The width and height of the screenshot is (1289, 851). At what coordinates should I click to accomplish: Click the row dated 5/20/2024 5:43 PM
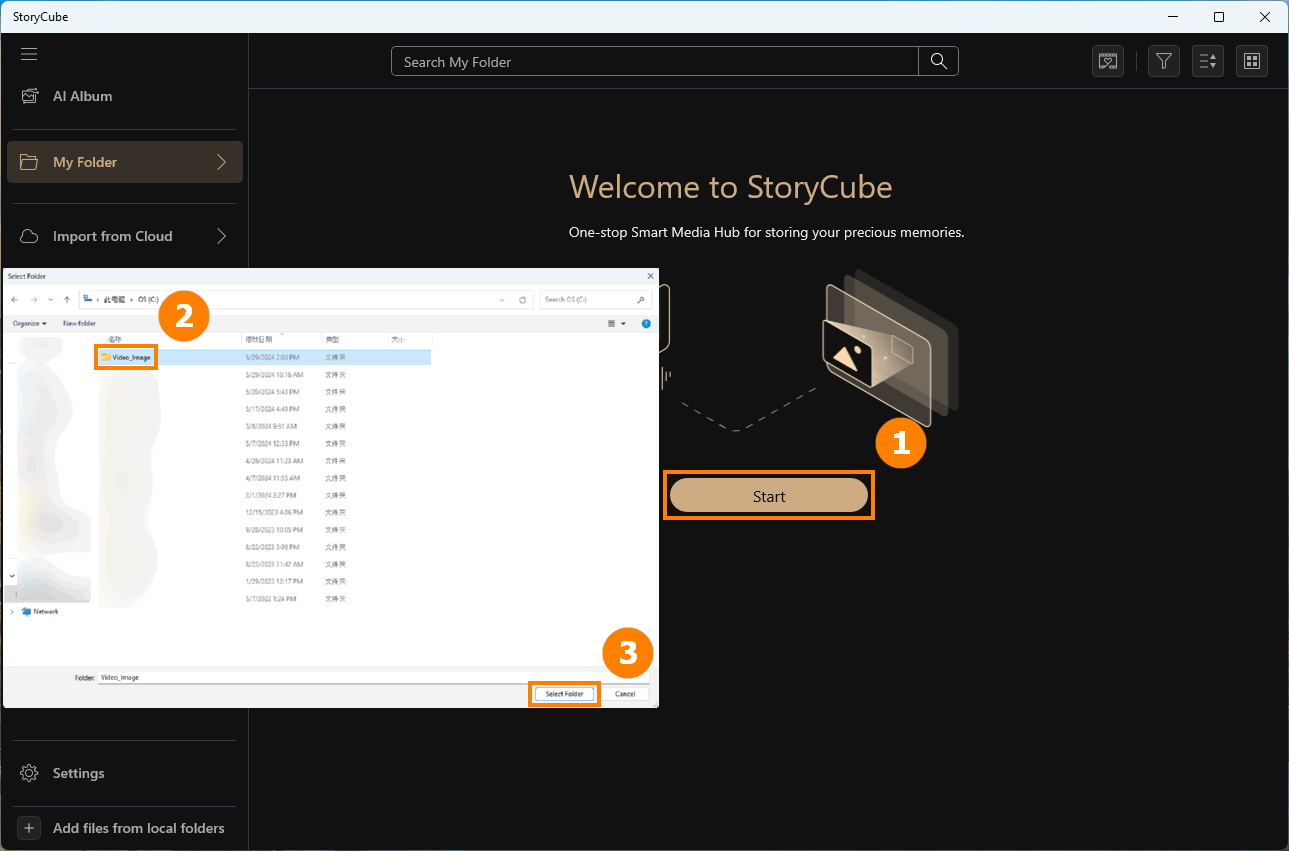pos(265,391)
